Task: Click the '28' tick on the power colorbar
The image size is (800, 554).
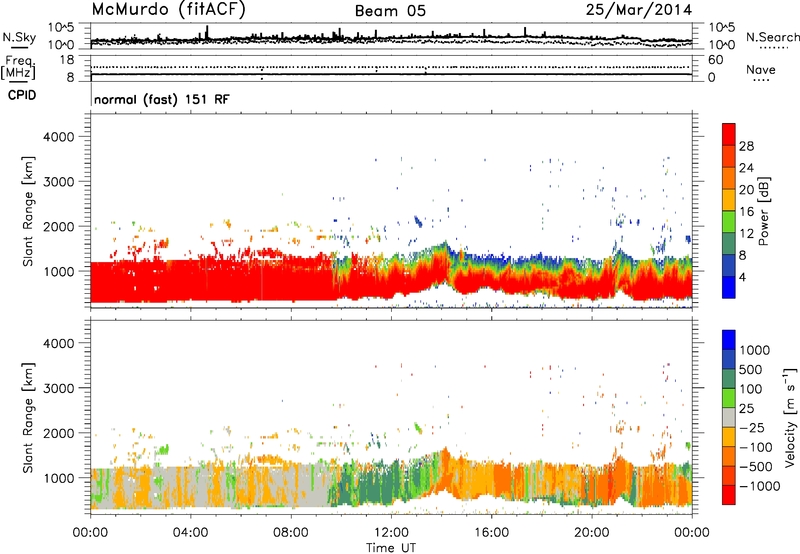Action: point(746,146)
